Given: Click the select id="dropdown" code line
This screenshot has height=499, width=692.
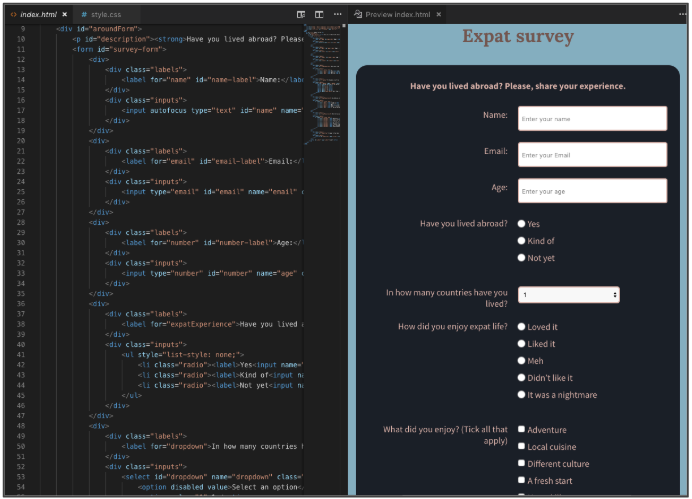Looking at the screenshot, I should pos(212,476).
